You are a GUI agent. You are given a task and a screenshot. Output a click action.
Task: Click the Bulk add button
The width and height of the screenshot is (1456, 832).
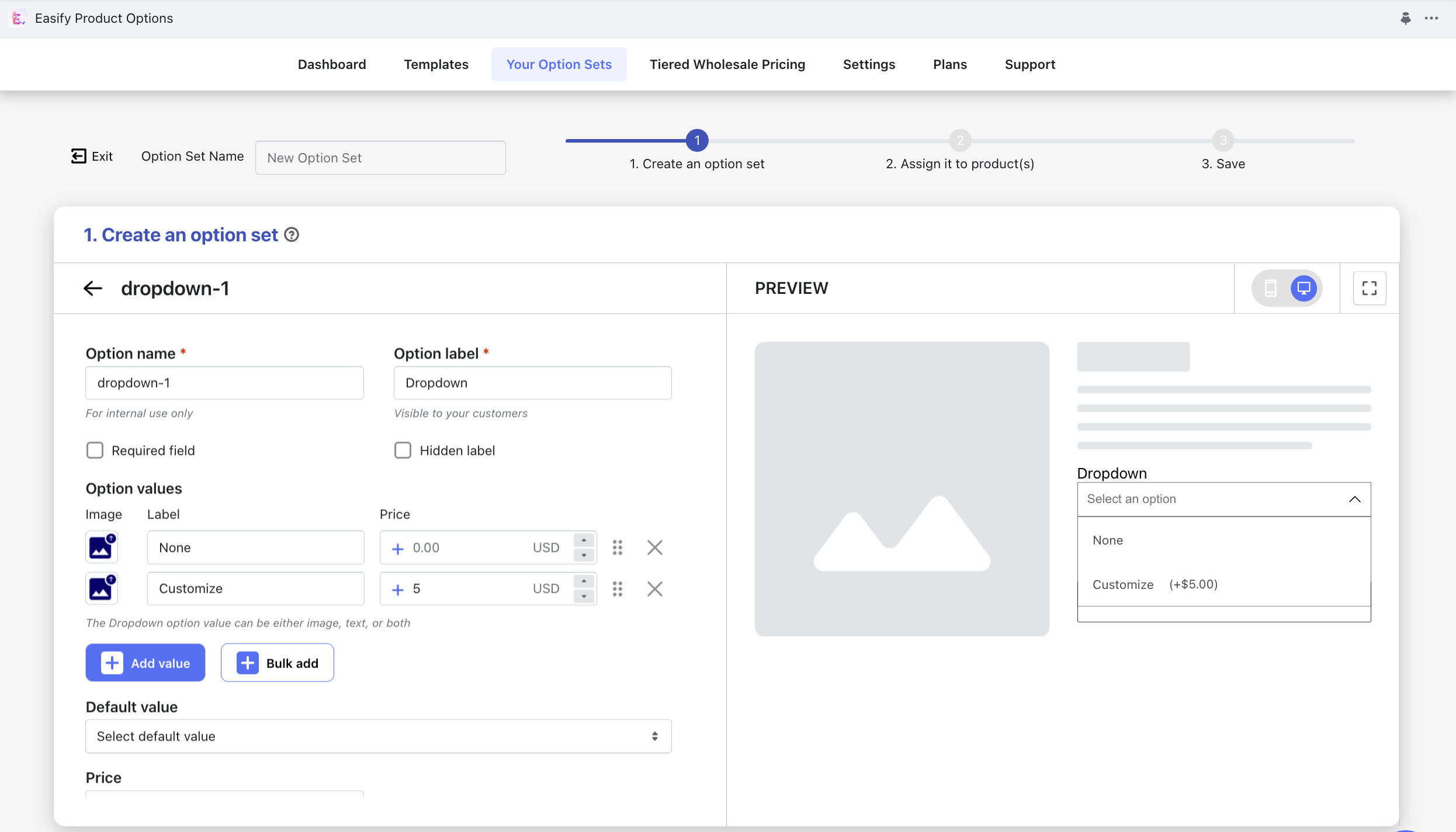(277, 663)
